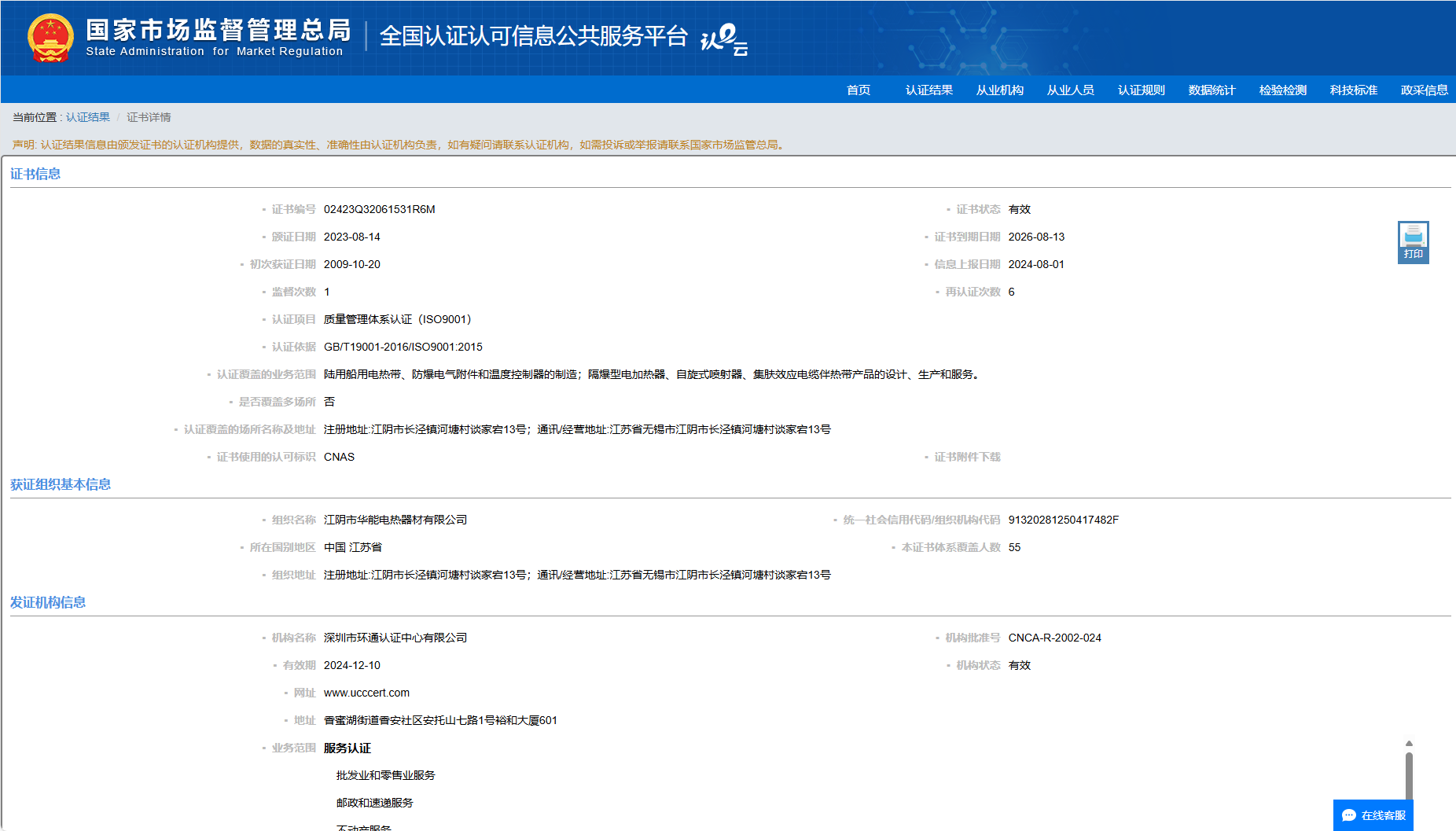Click first certification date 2009-10-20
This screenshot has width=1456, height=831.
352,264
